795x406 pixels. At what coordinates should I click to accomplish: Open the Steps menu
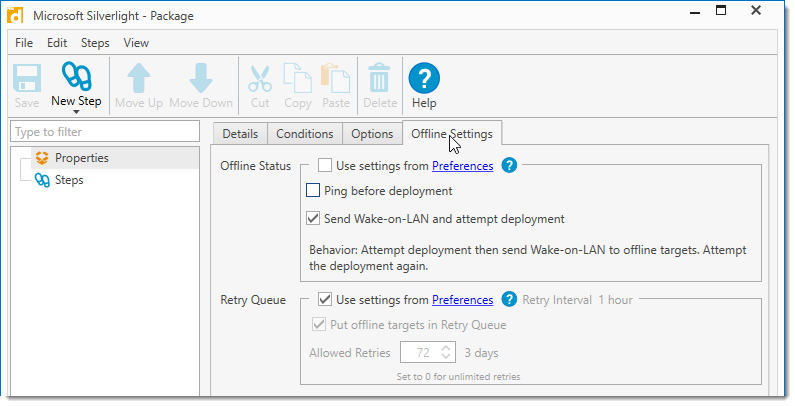point(95,43)
